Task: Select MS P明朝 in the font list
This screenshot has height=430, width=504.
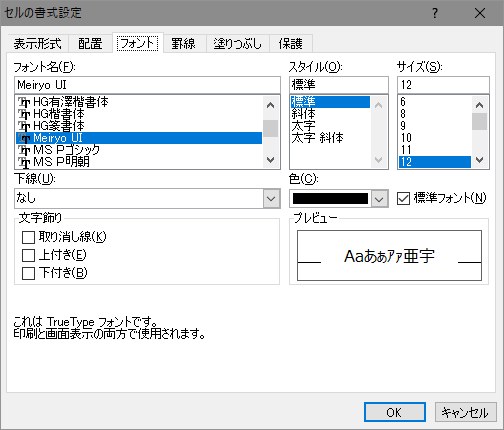Action: [x=139, y=162]
